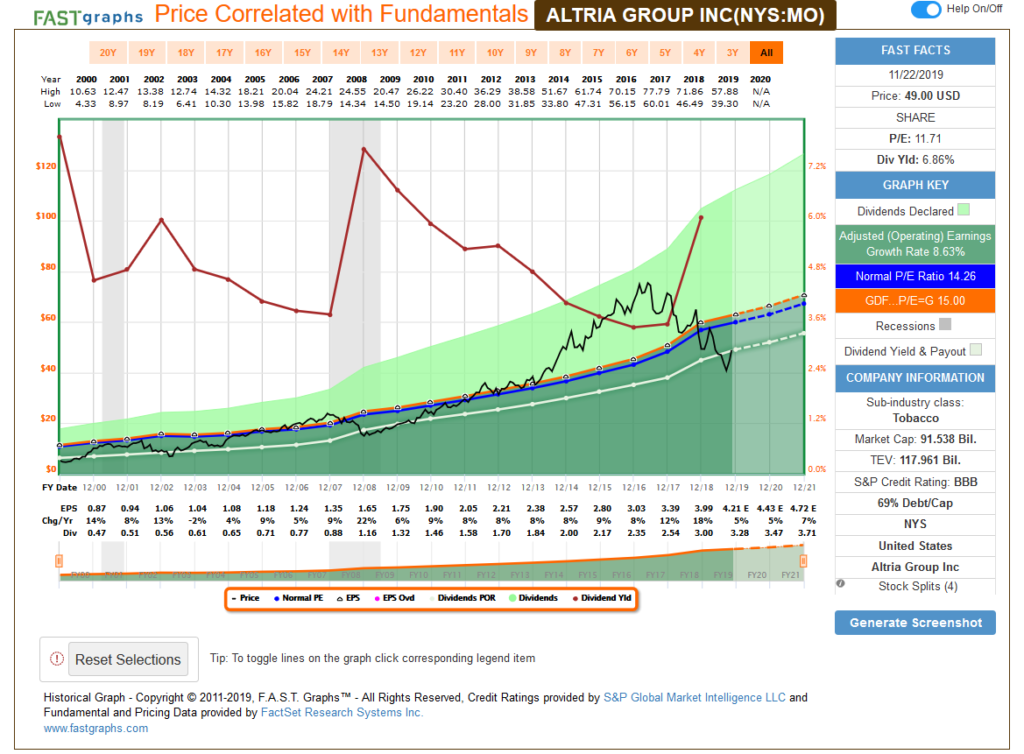
Task: Click the 69% Debt/Cap entry
Action: click(x=916, y=503)
